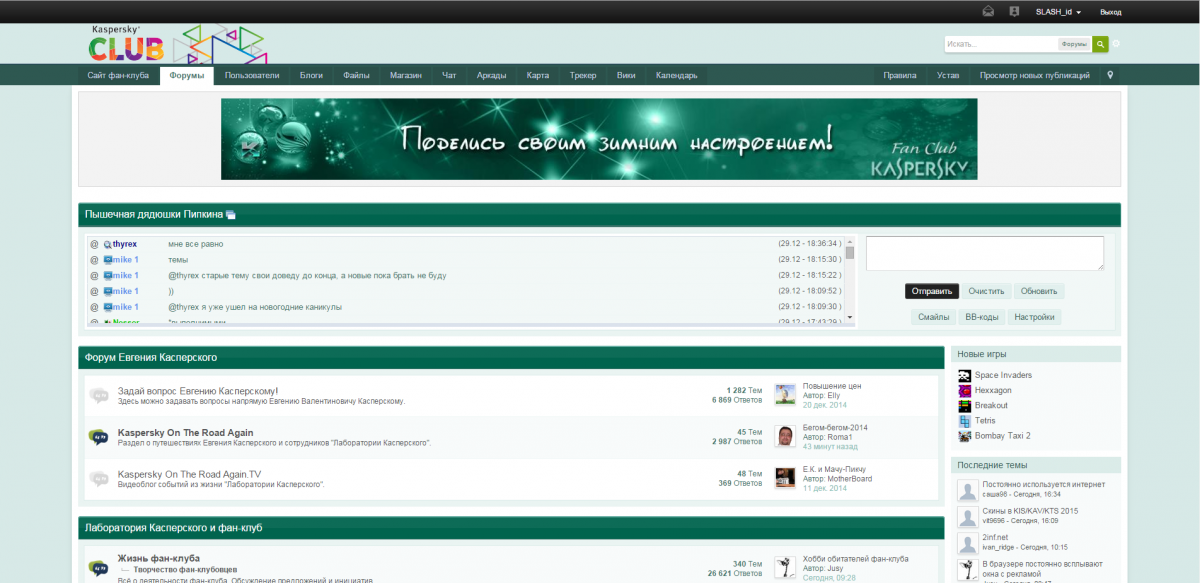This screenshot has height=583, width=1200.
Task: Open the Форумы search scope selector
Action: 1074,44
